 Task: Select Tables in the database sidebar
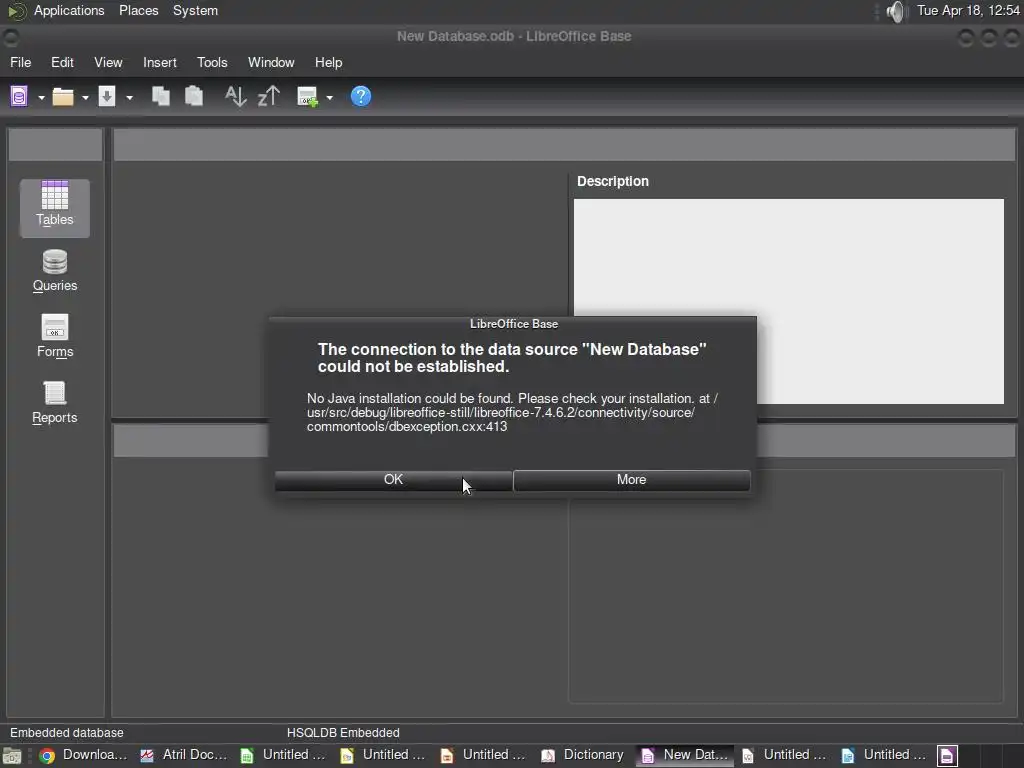point(55,208)
